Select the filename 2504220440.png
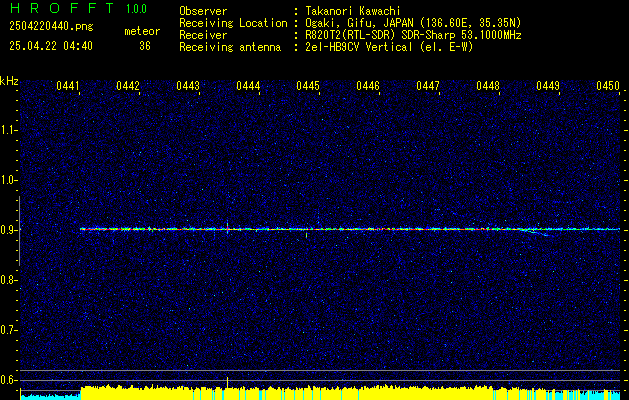Viewport: 629px width, 400px height. pos(51,26)
